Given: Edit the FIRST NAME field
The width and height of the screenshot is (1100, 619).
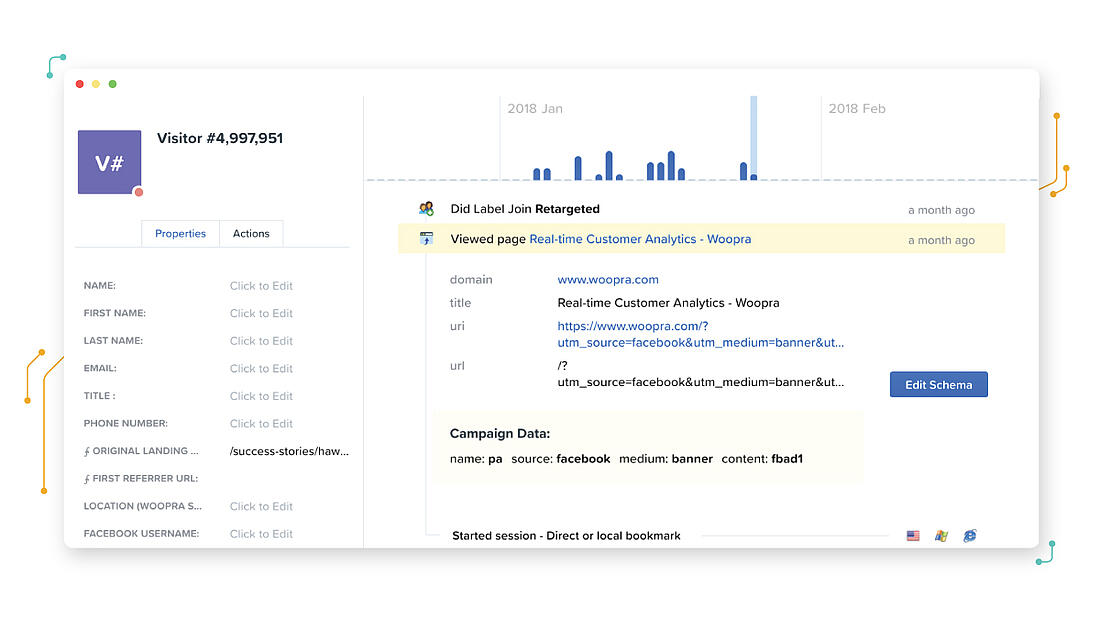Looking at the screenshot, I should point(261,313).
